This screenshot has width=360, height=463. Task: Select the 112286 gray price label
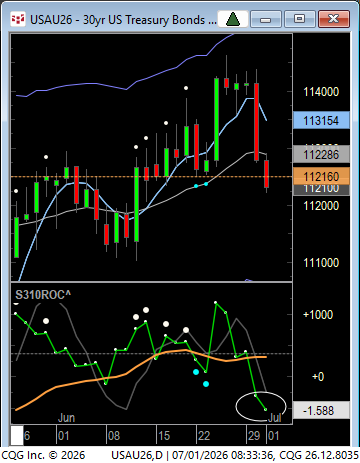[321, 154]
